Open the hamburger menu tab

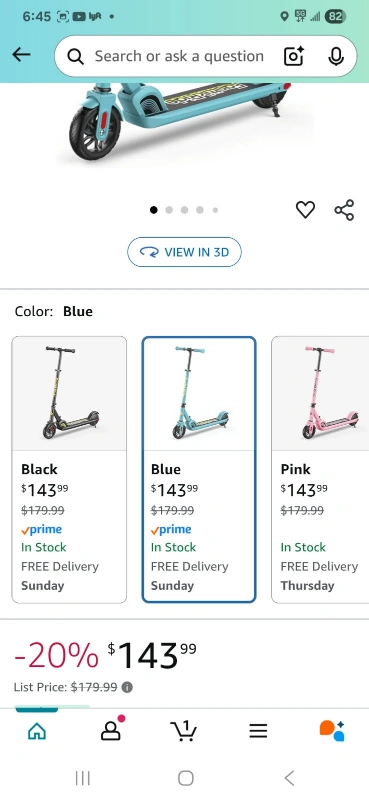tap(258, 731)
